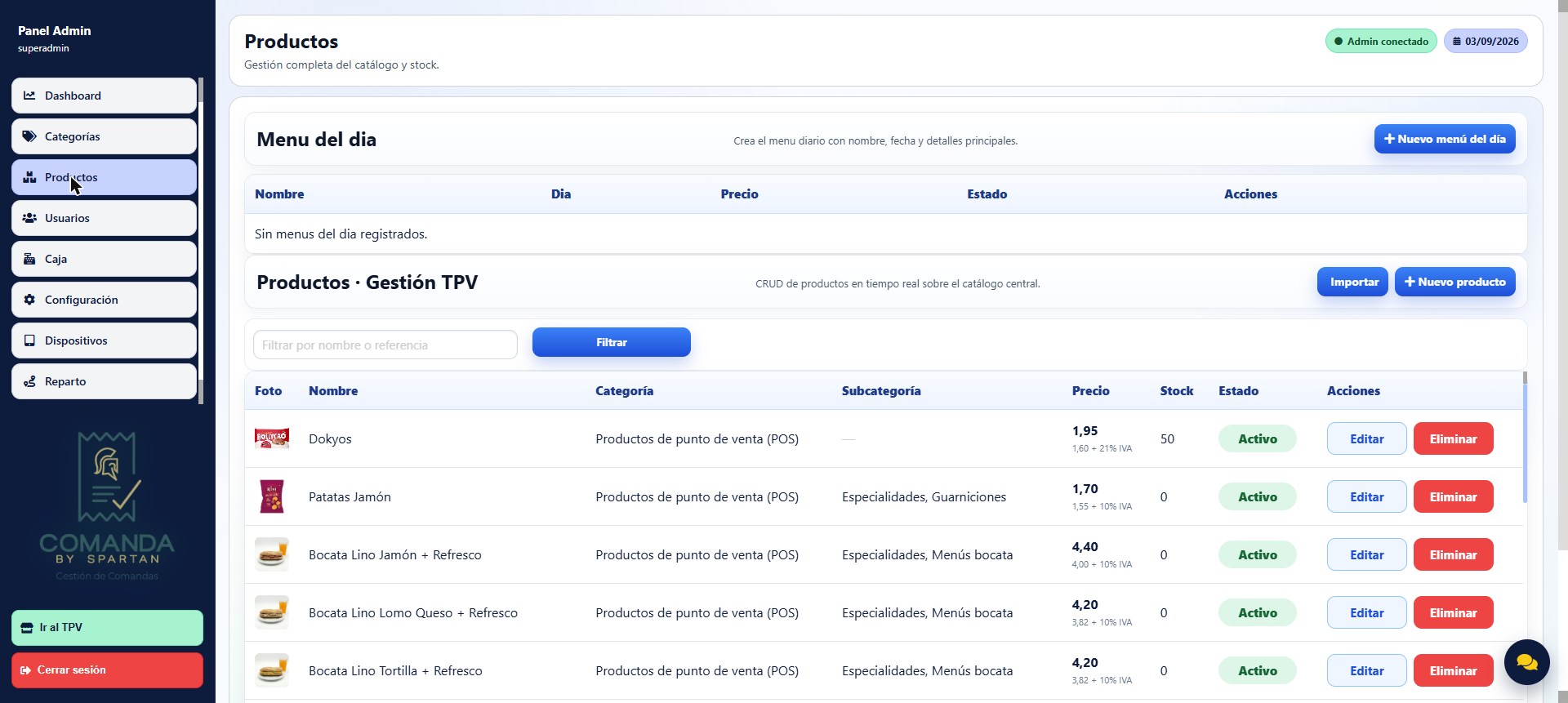Edit Bocata Lino Tortilla + Refresco
The height and width of the screenshot is (703, 1568).
1366,670
